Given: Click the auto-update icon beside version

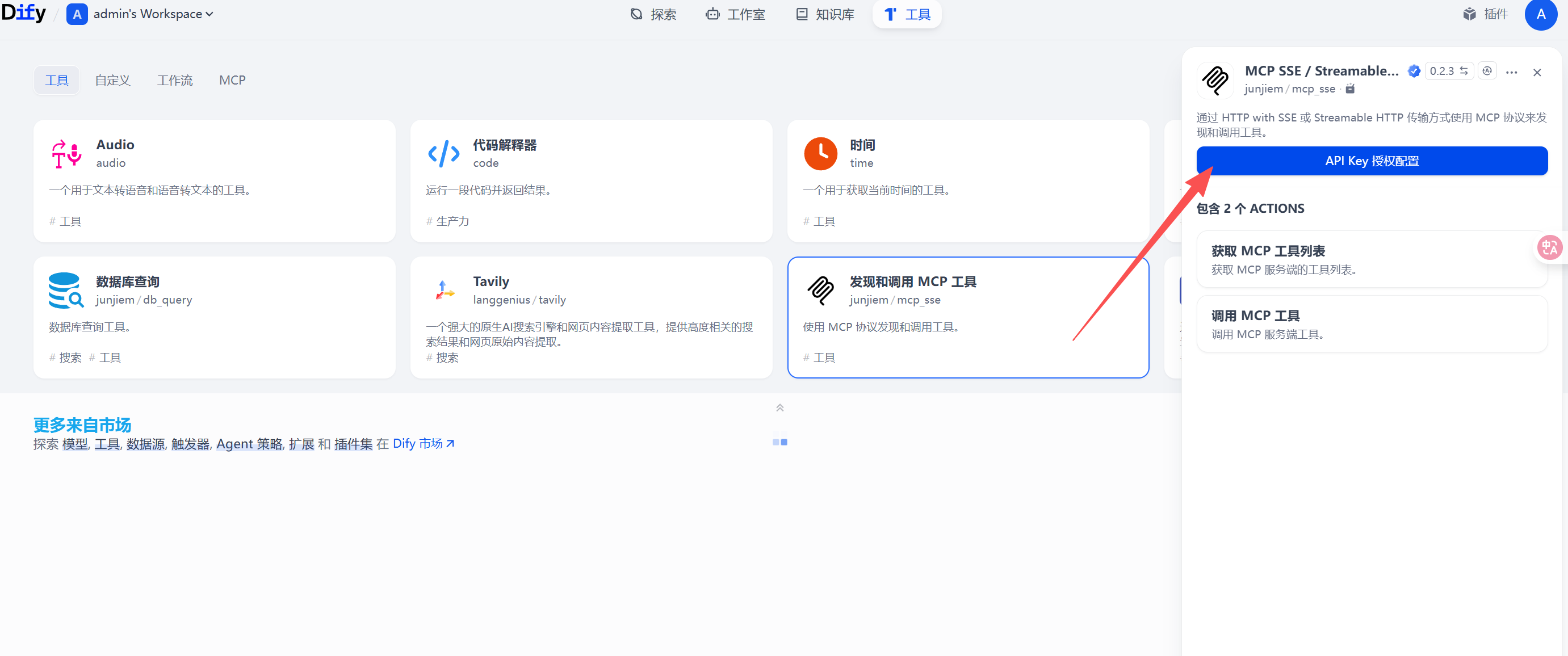Looking at the screenshot, I should pyautogui.click(x=1487, y=70).
